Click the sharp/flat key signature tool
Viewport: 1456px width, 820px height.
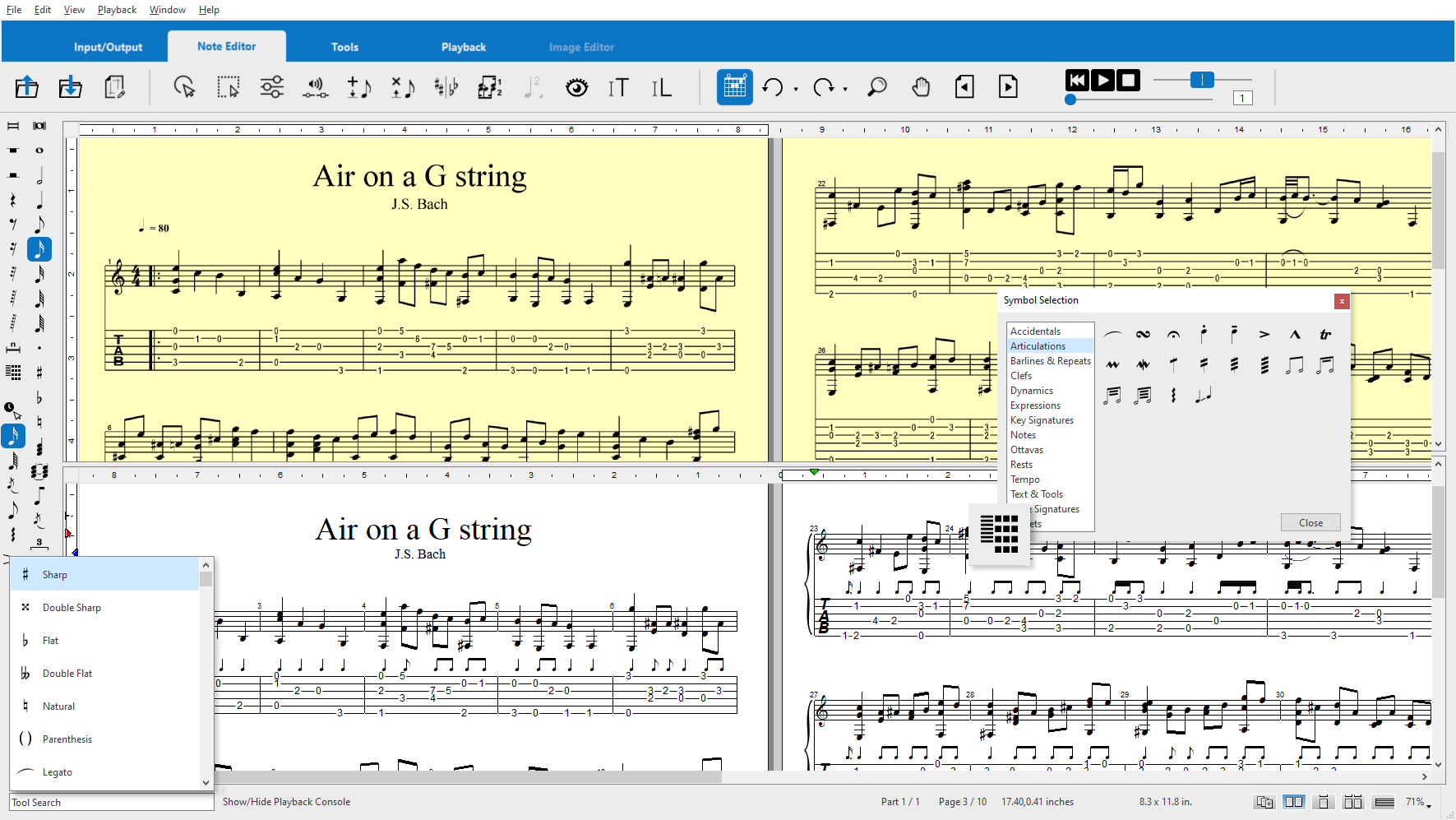[446, 86]
